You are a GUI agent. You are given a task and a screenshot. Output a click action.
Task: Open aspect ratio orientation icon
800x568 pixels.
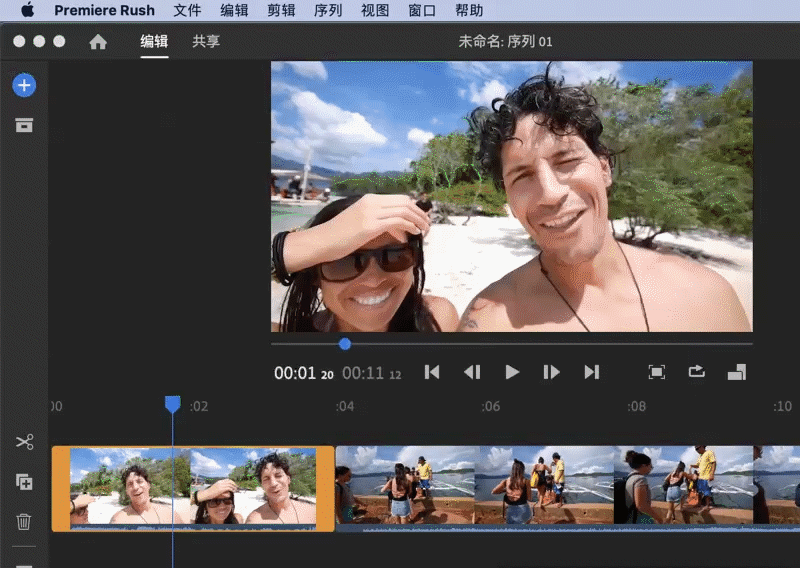737,372
